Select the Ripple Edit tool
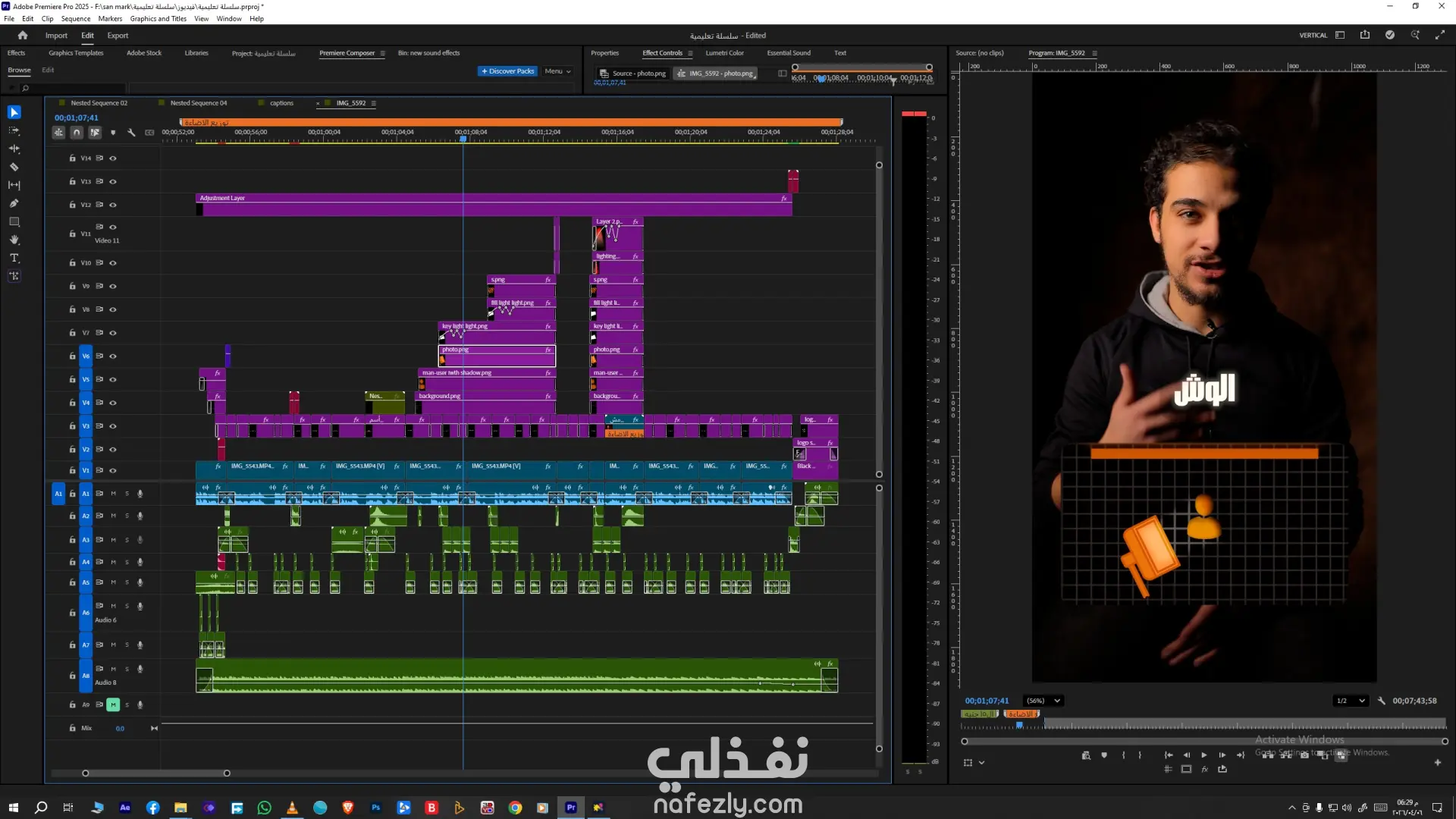This screenshot has width=1456, height=819. tap(14, 149)
